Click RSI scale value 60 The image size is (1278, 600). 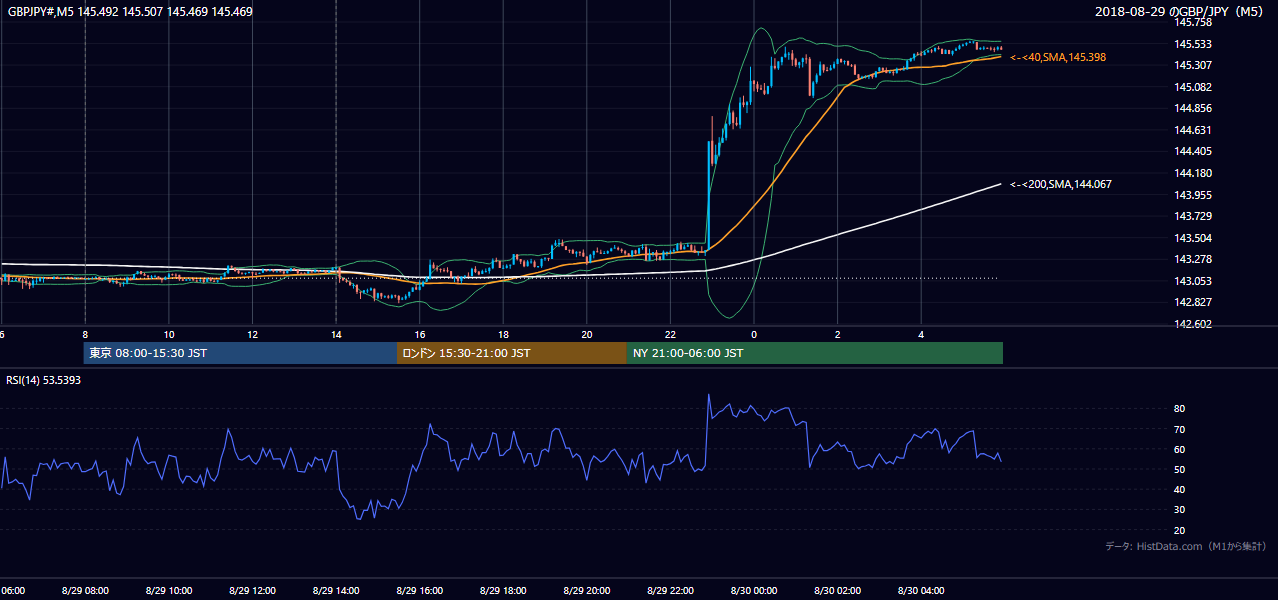1180,449
